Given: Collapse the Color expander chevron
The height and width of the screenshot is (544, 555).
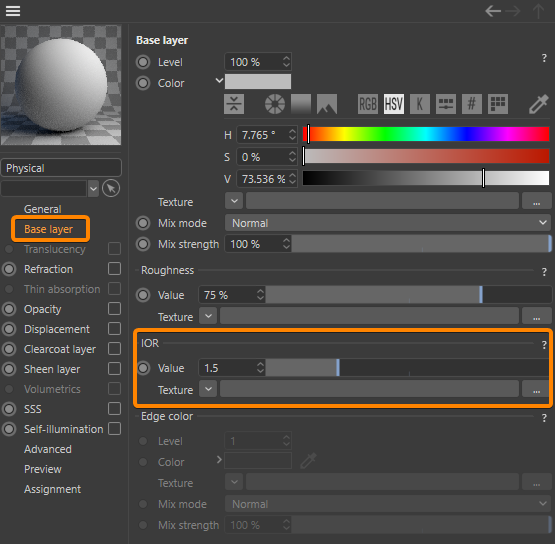Looking at the screenshot, I should pyautogui.click(x=219, y=80).
